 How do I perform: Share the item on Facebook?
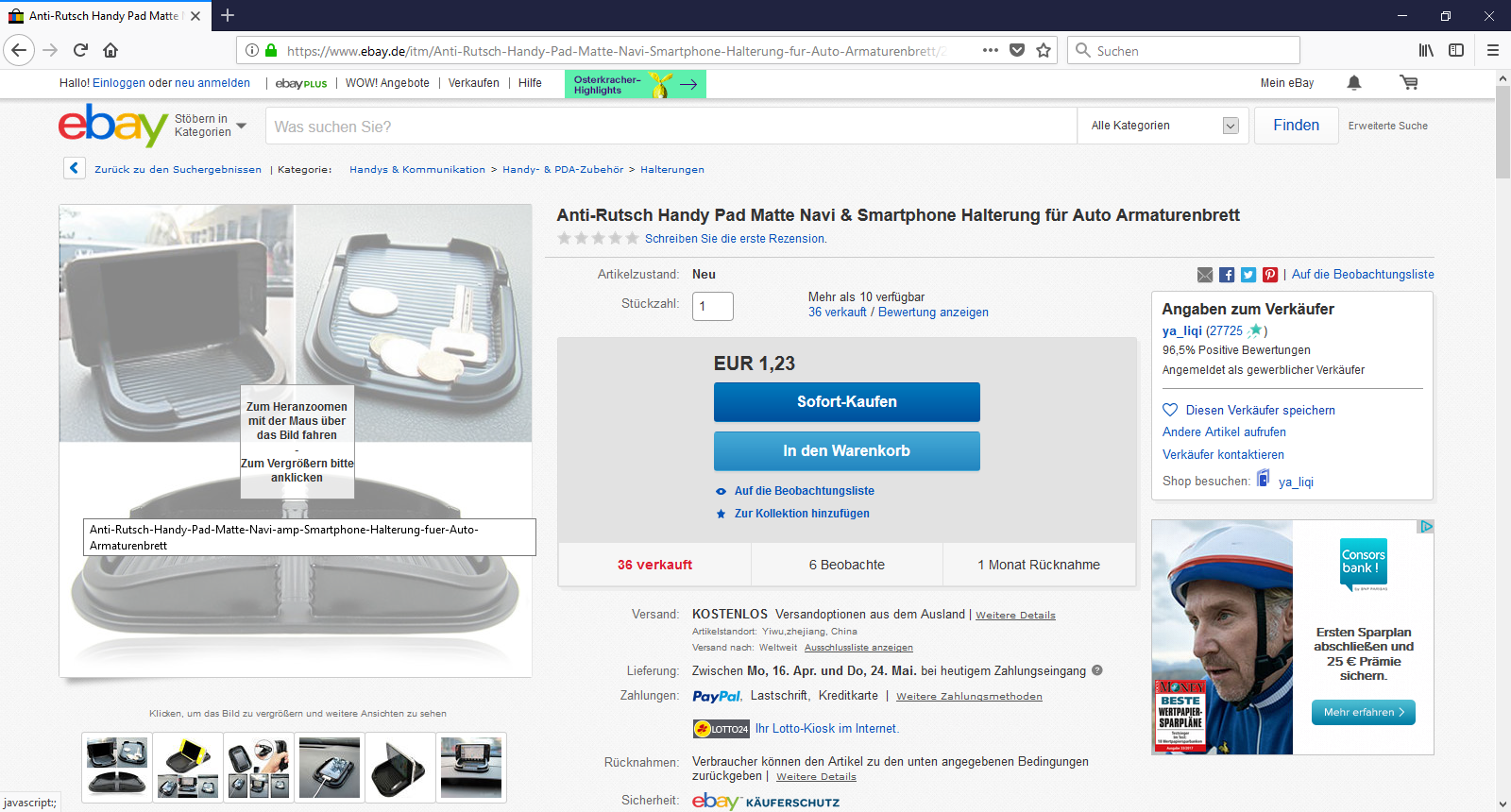(1227, 275)
